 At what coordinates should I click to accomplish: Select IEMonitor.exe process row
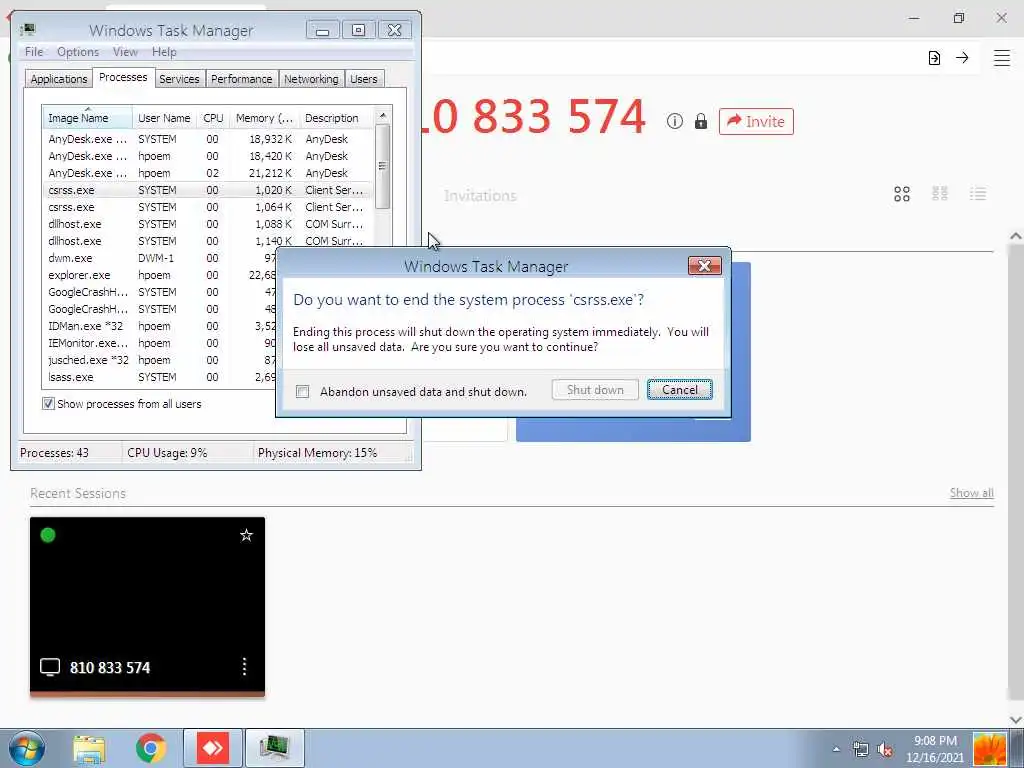pos(160,343)
